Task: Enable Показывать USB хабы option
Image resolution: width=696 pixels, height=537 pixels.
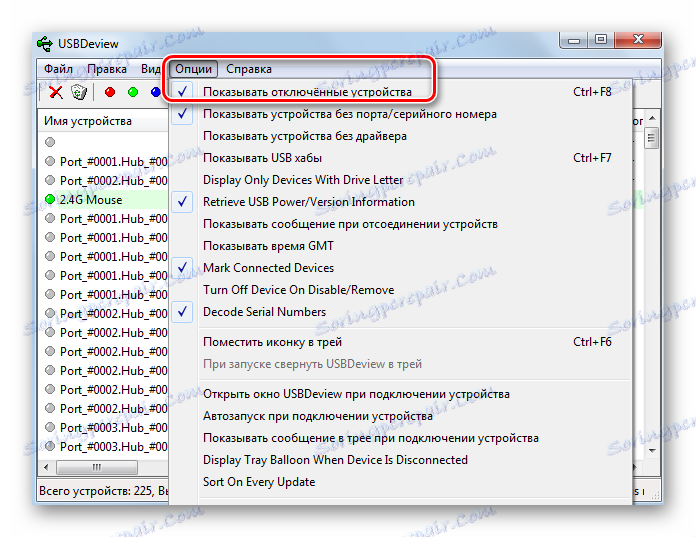Action: 400,158
